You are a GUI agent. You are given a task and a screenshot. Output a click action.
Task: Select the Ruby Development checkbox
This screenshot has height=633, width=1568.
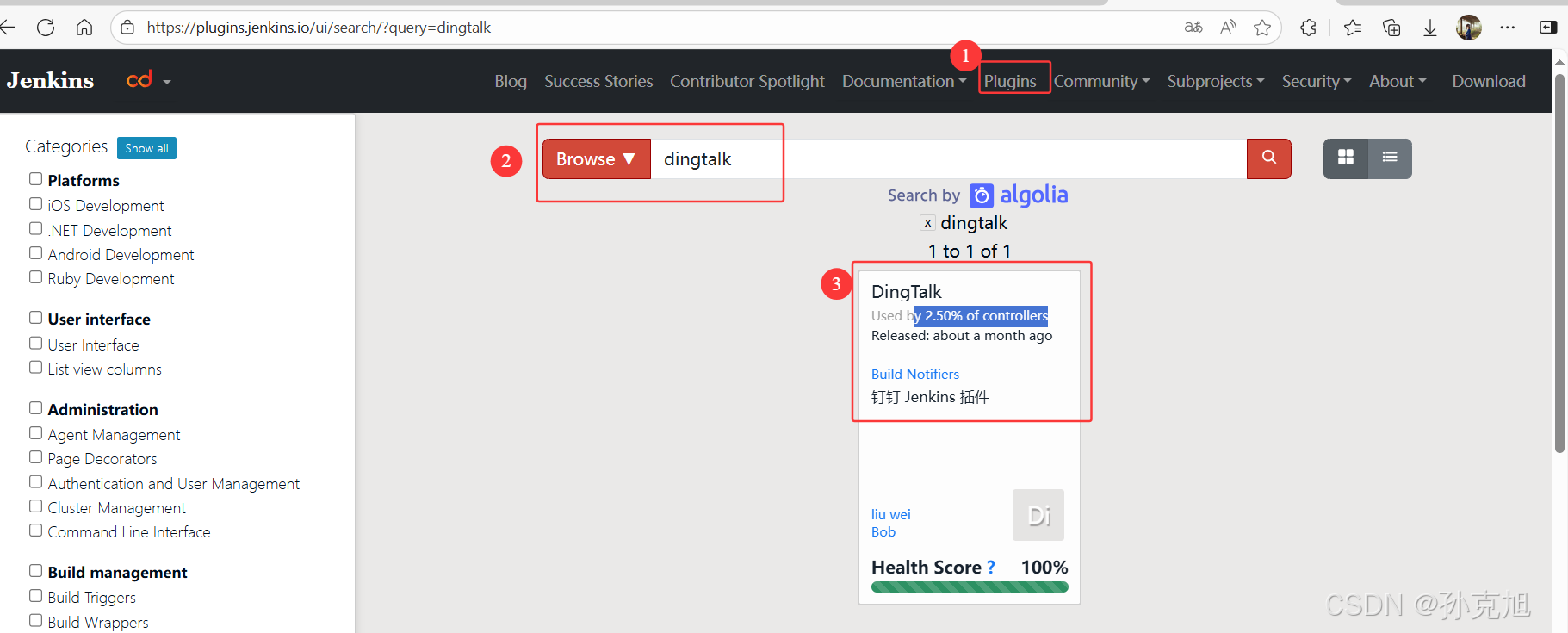click(x=35, y=277)
